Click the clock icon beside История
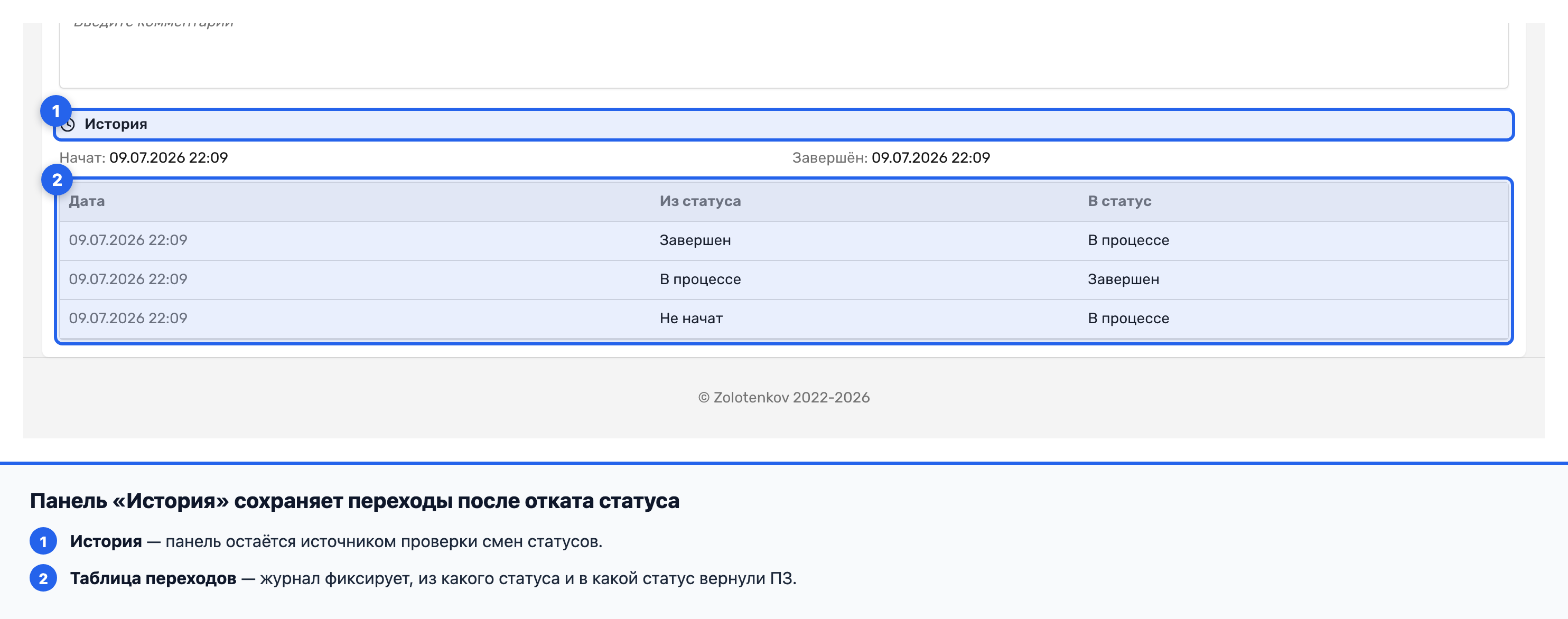Image resolution: width=1568 pixels, height=619 pixels. click(x=69, y=125)
